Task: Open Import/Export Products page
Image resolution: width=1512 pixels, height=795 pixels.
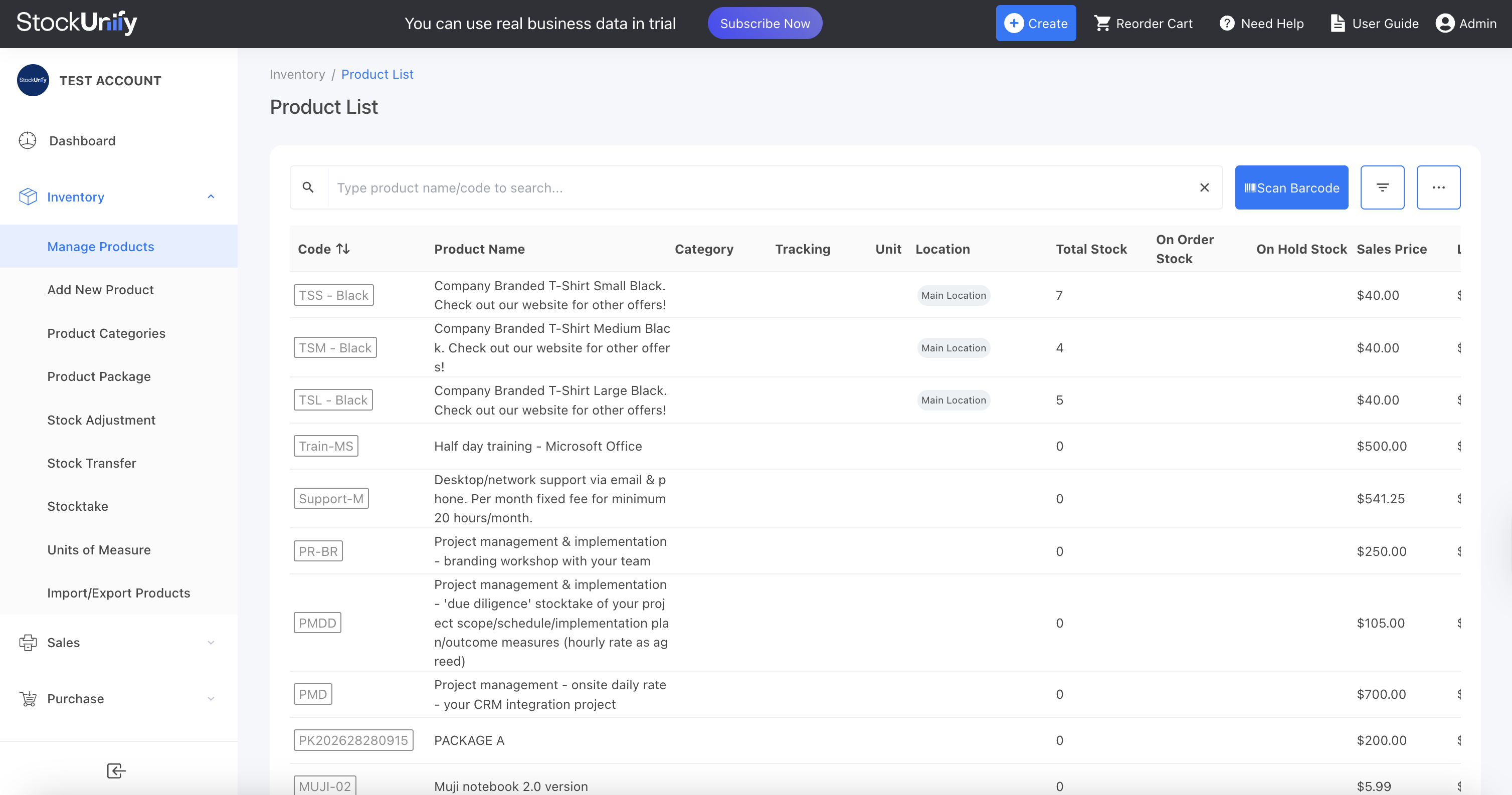Action: point(119,592)
